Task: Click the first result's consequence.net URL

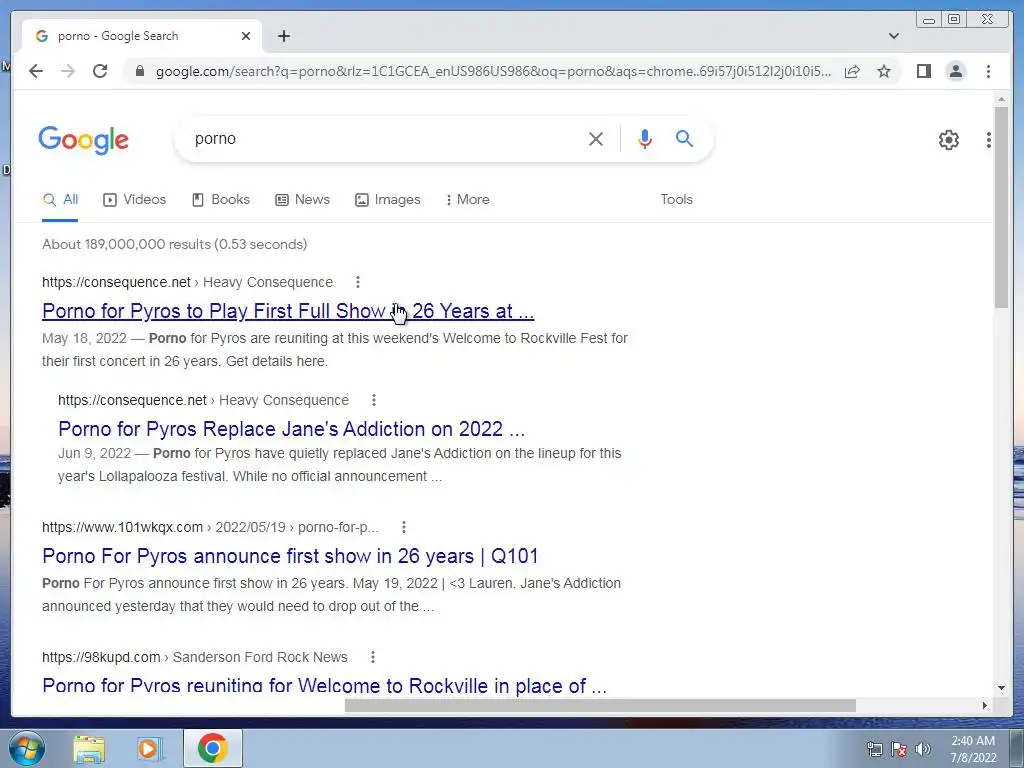Action: [116, 282]
